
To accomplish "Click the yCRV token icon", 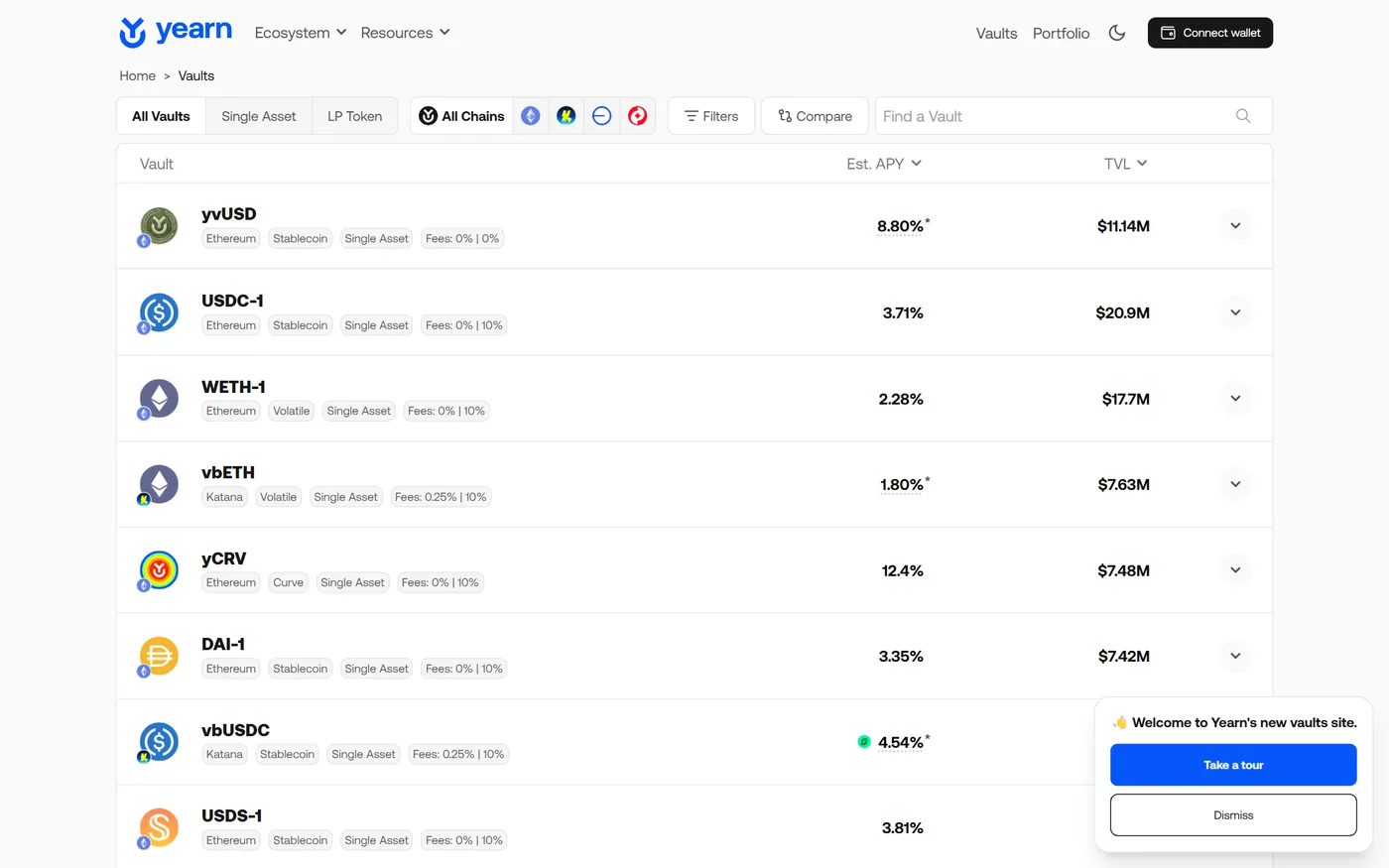I will click(159, 570).
